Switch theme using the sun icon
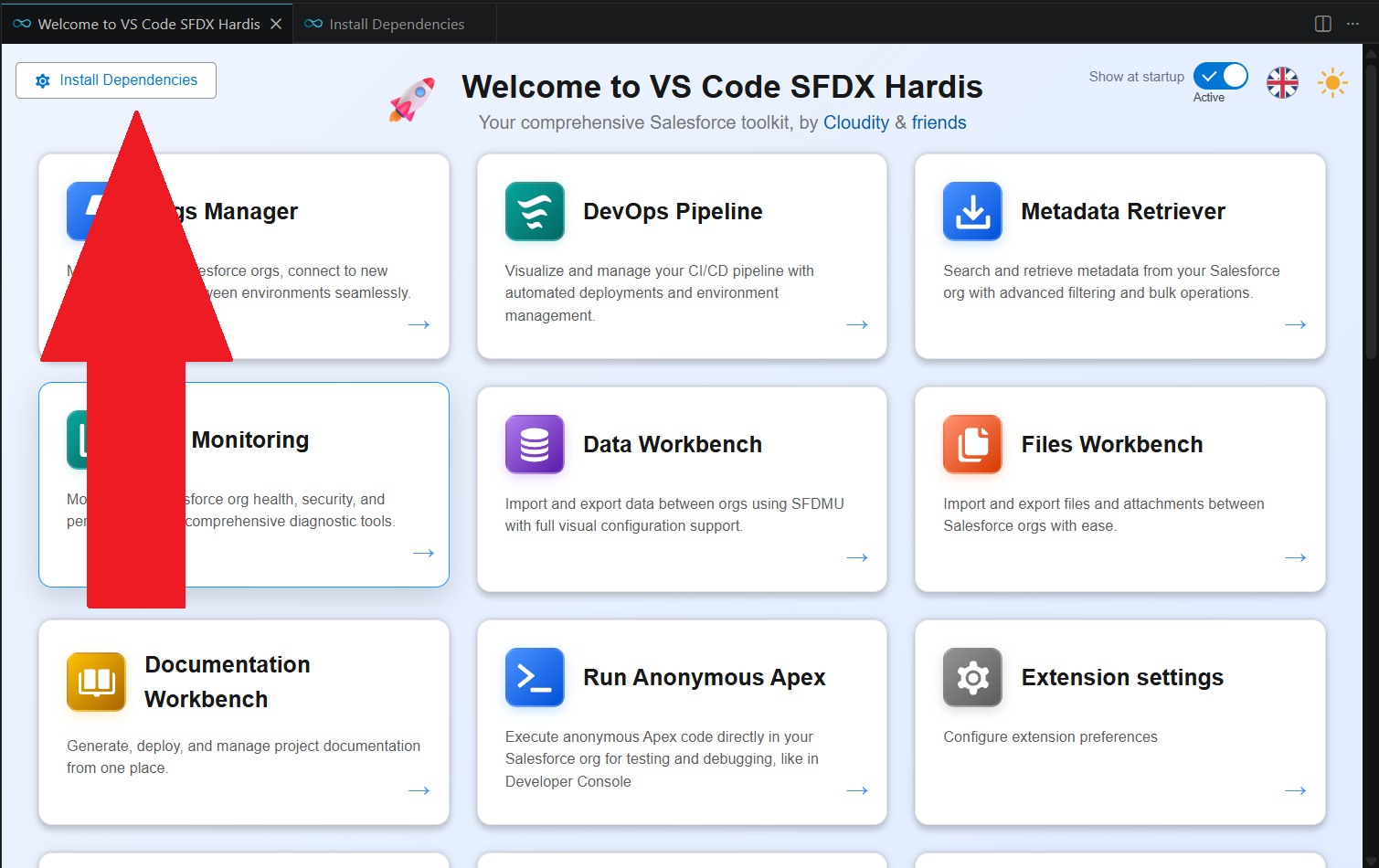Image resolution: width=1379 pixels, height=868 pixels. [1332, 82]
